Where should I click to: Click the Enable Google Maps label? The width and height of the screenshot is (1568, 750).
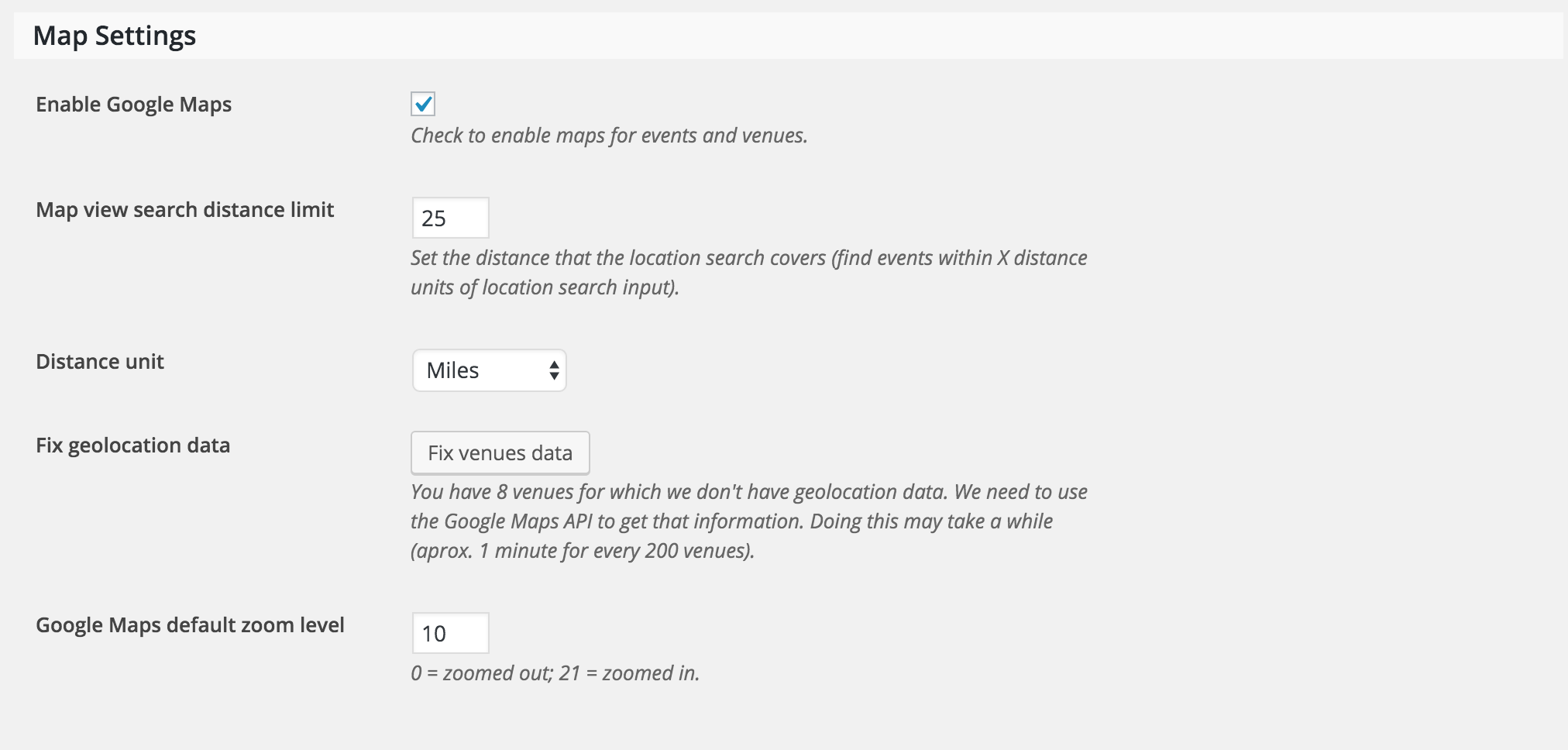click(133, 105)
